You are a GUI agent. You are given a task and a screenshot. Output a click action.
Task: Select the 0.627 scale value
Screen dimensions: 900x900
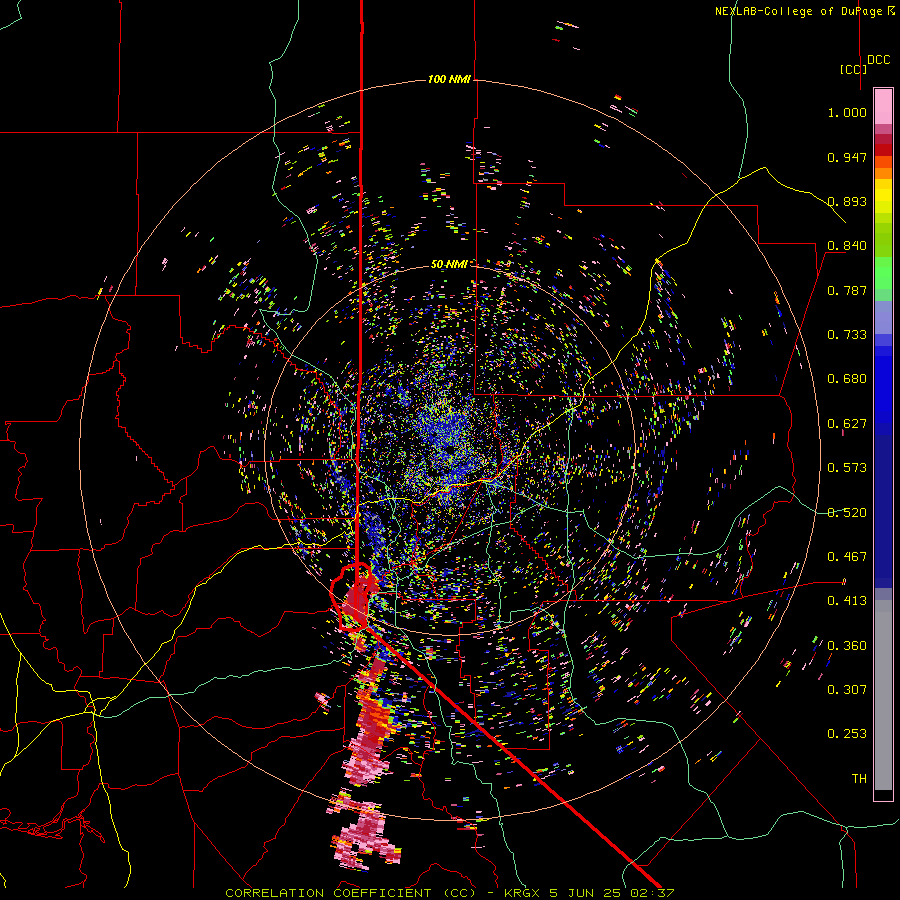[x=847, y=424]
